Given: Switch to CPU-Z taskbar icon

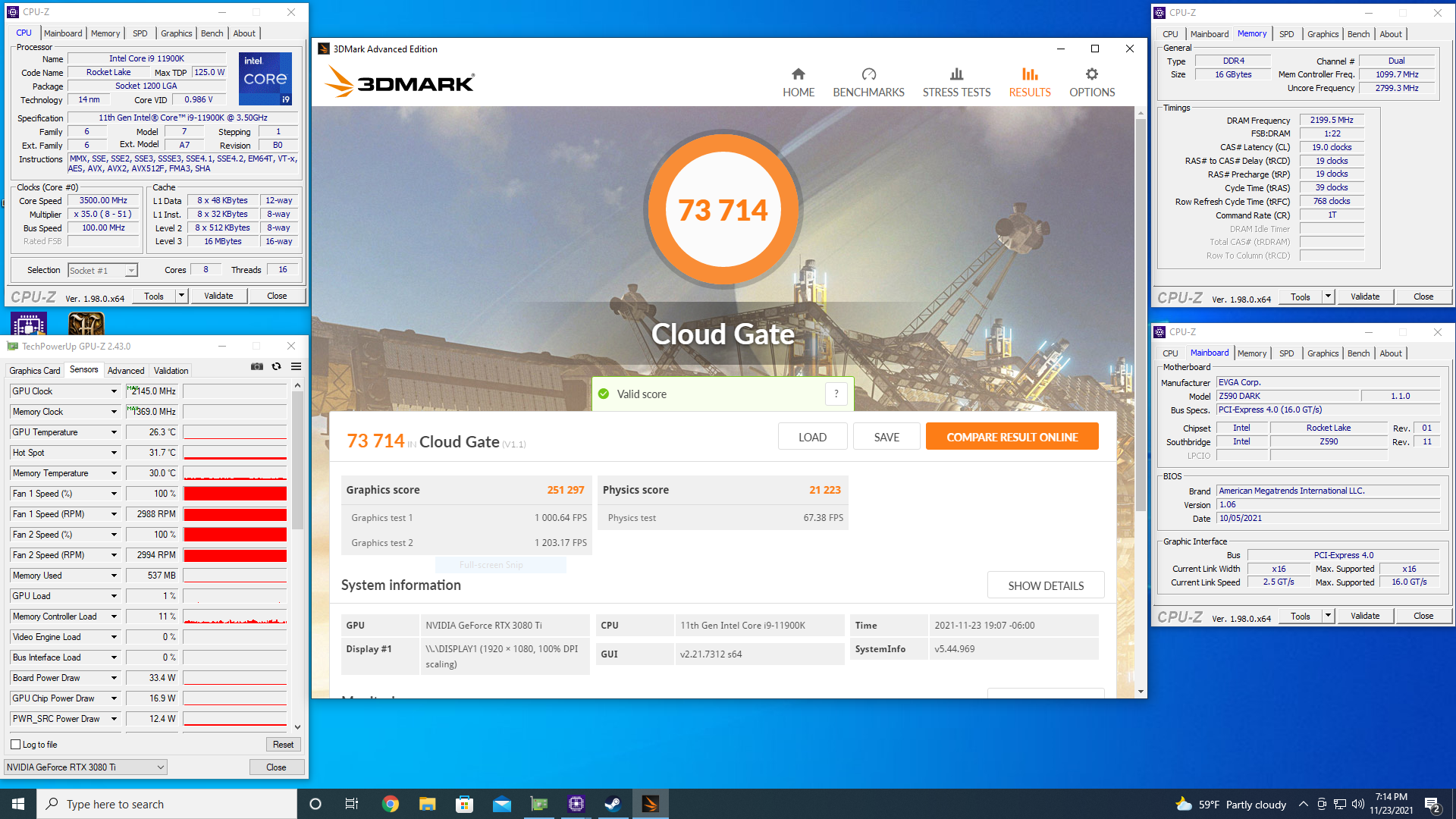Looking at the screenshot, I should point(576,804).
